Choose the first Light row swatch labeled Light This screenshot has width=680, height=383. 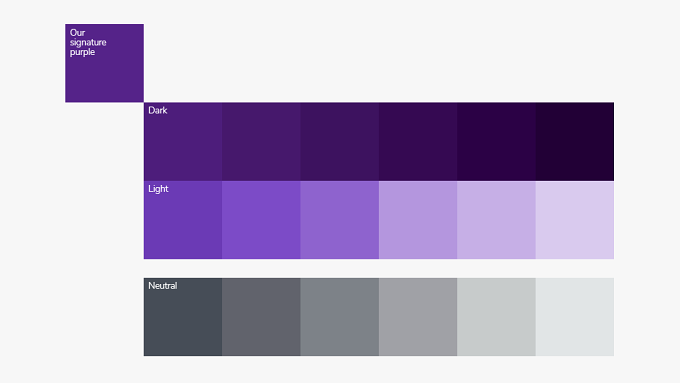tap(183, 220)
